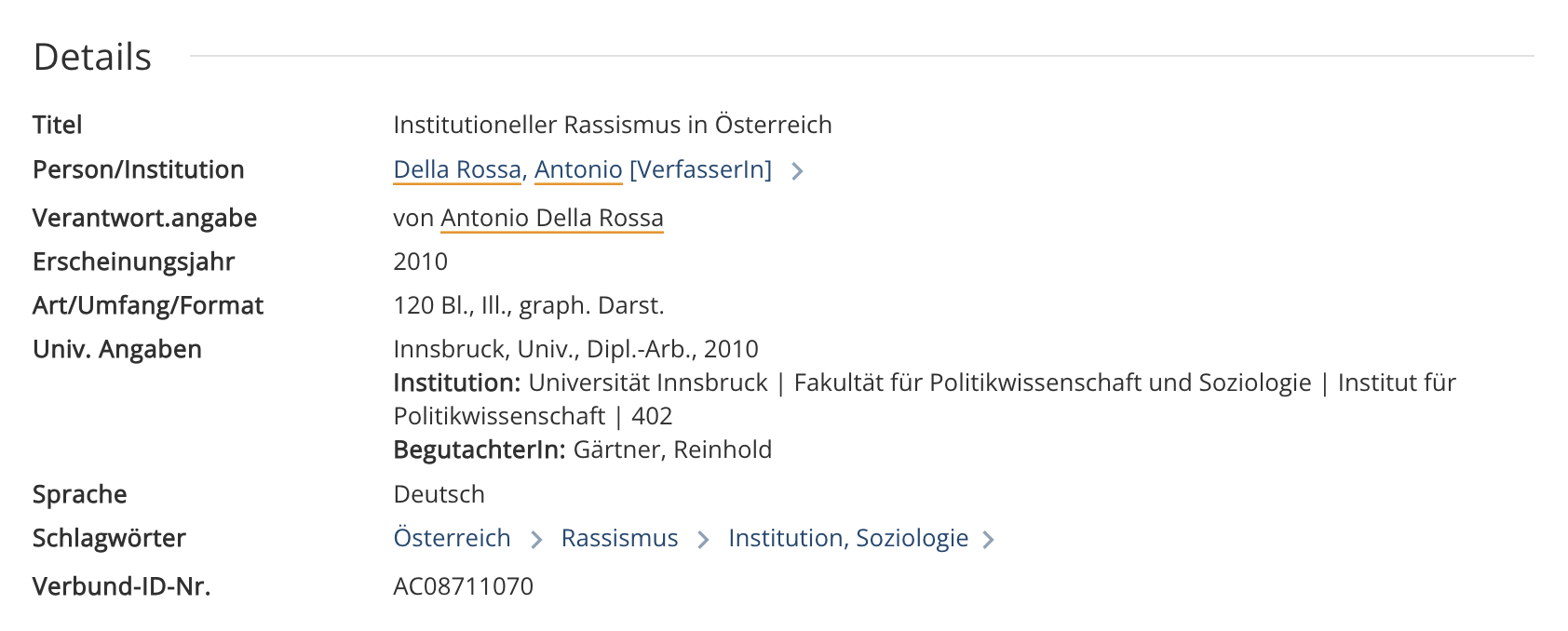The image size is (1568, 631).
Task: Click the Details section heading
Action: [92, 57]
